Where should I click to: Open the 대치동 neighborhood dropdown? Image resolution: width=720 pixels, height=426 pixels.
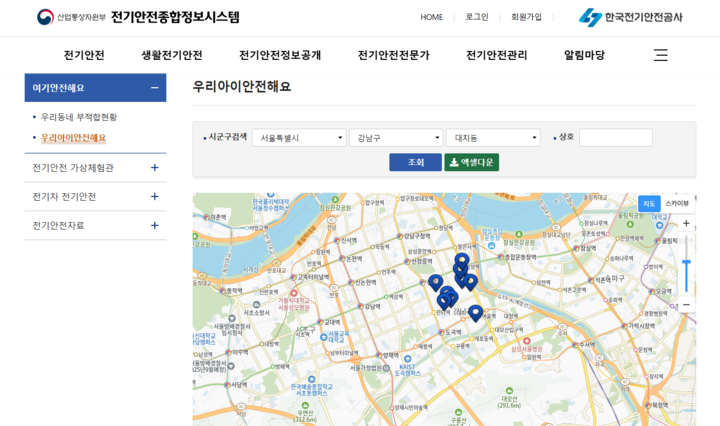pos(492,138)
